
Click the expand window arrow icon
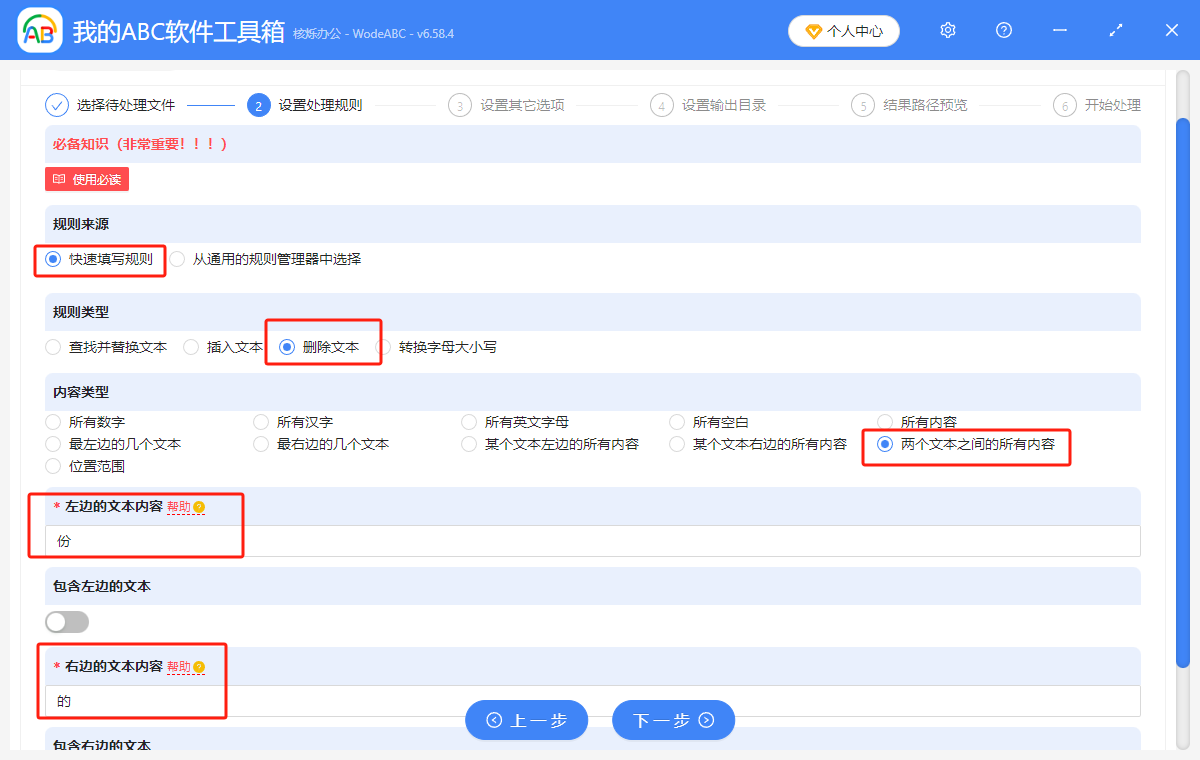1115,30
